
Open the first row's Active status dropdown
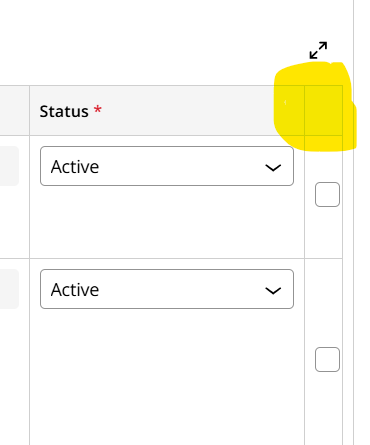pyautogui.click(x=167, y=166)
